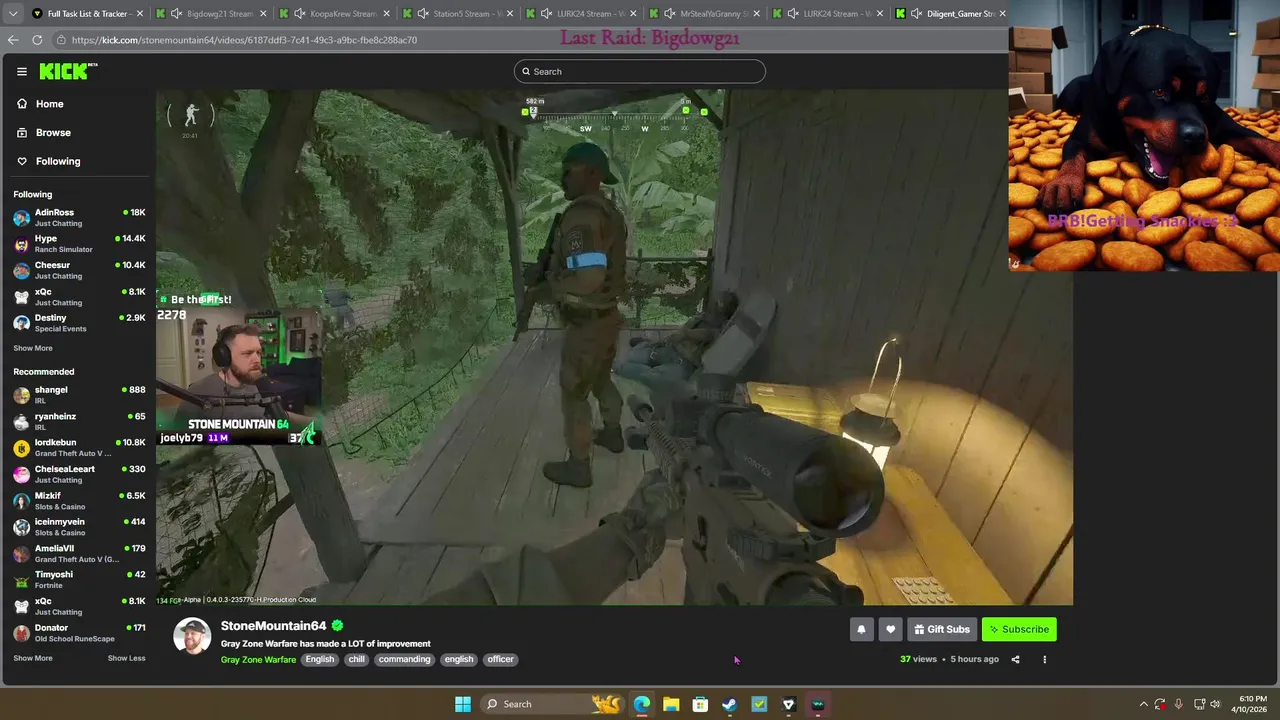Click the Gift Subs button

click(x=941, y=629)
